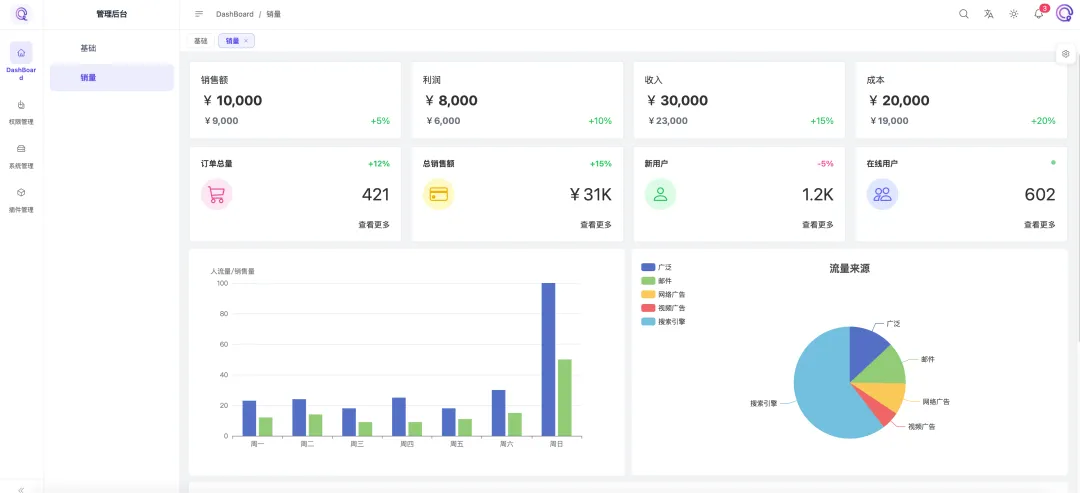Click 查看更多 in 在线用户 card
This screenshot has height=493, width=1080.
[1039, 224]
